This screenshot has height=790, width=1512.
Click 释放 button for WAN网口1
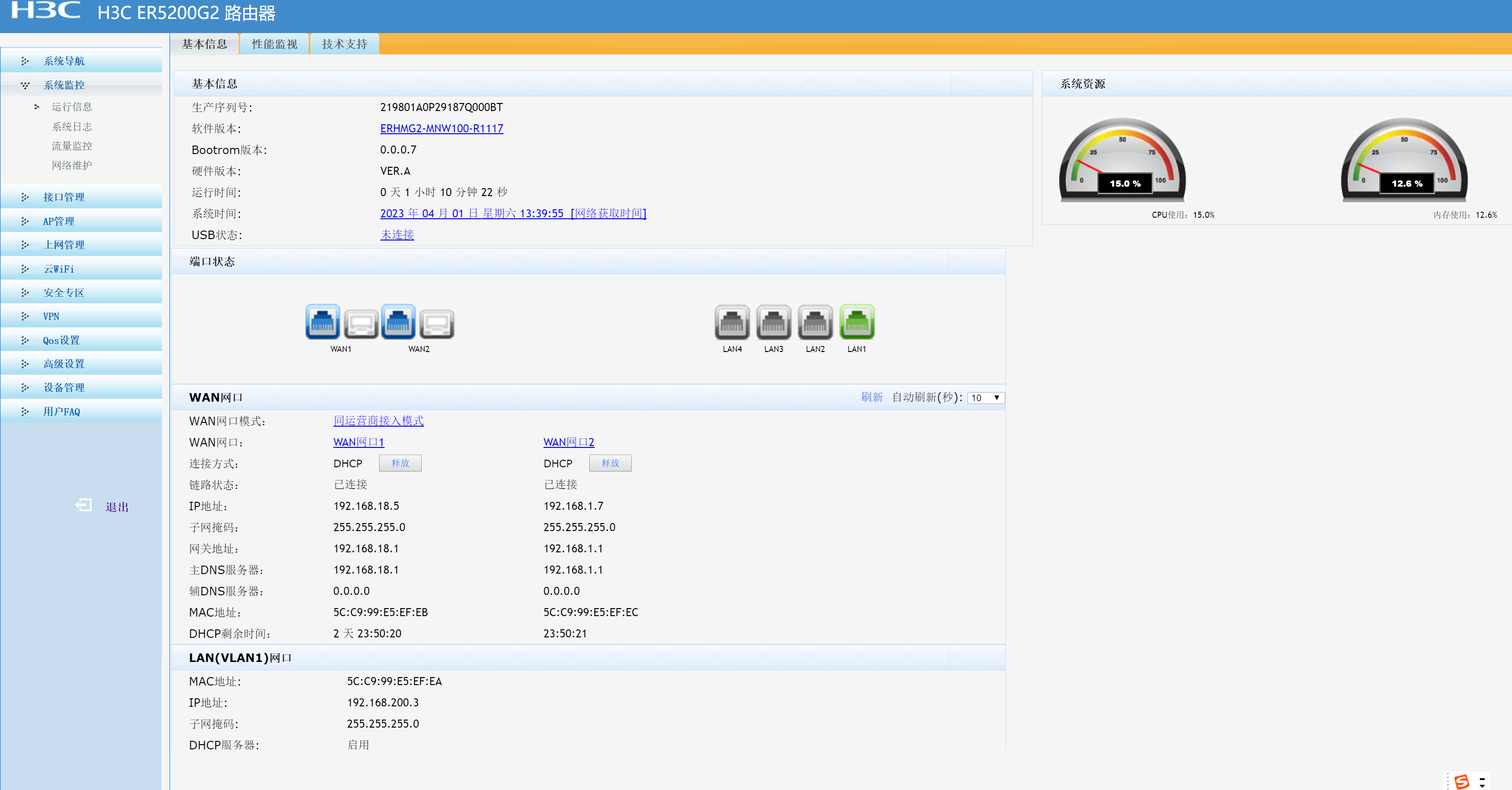tap(399, 464)
